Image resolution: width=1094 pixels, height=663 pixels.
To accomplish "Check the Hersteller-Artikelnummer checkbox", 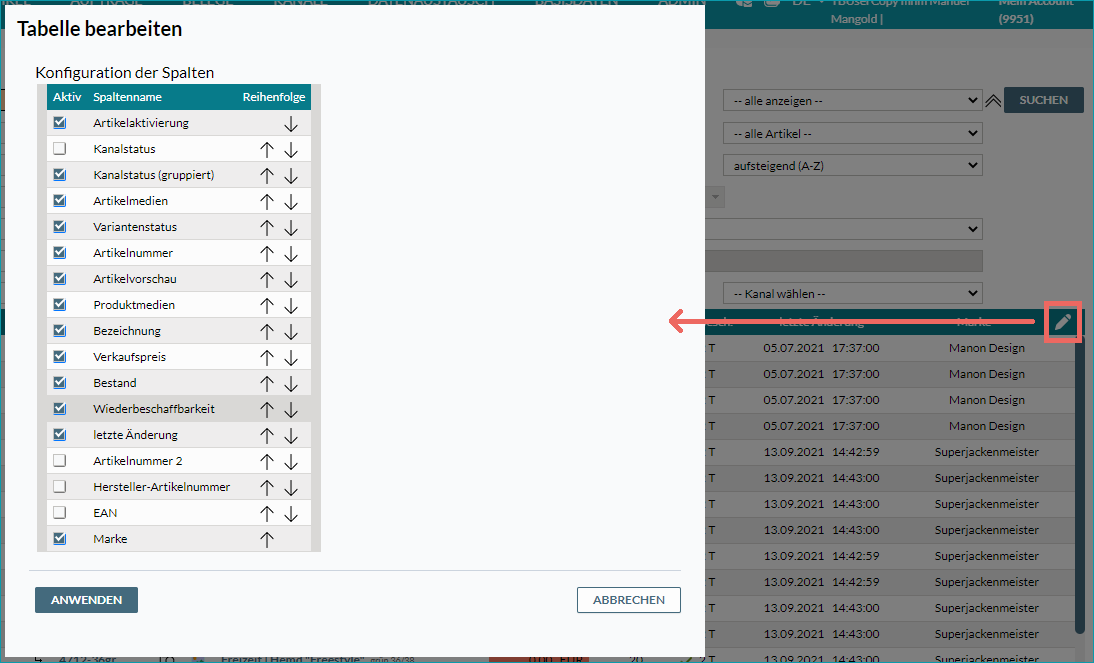I will point(60,486).
